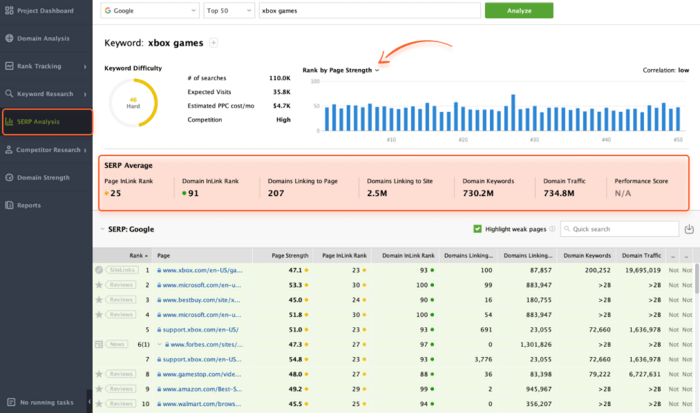This screenshot has height=413, width=700.
Task: Click the SERP Analysis bar-chart icon
Action: (9, 121)
